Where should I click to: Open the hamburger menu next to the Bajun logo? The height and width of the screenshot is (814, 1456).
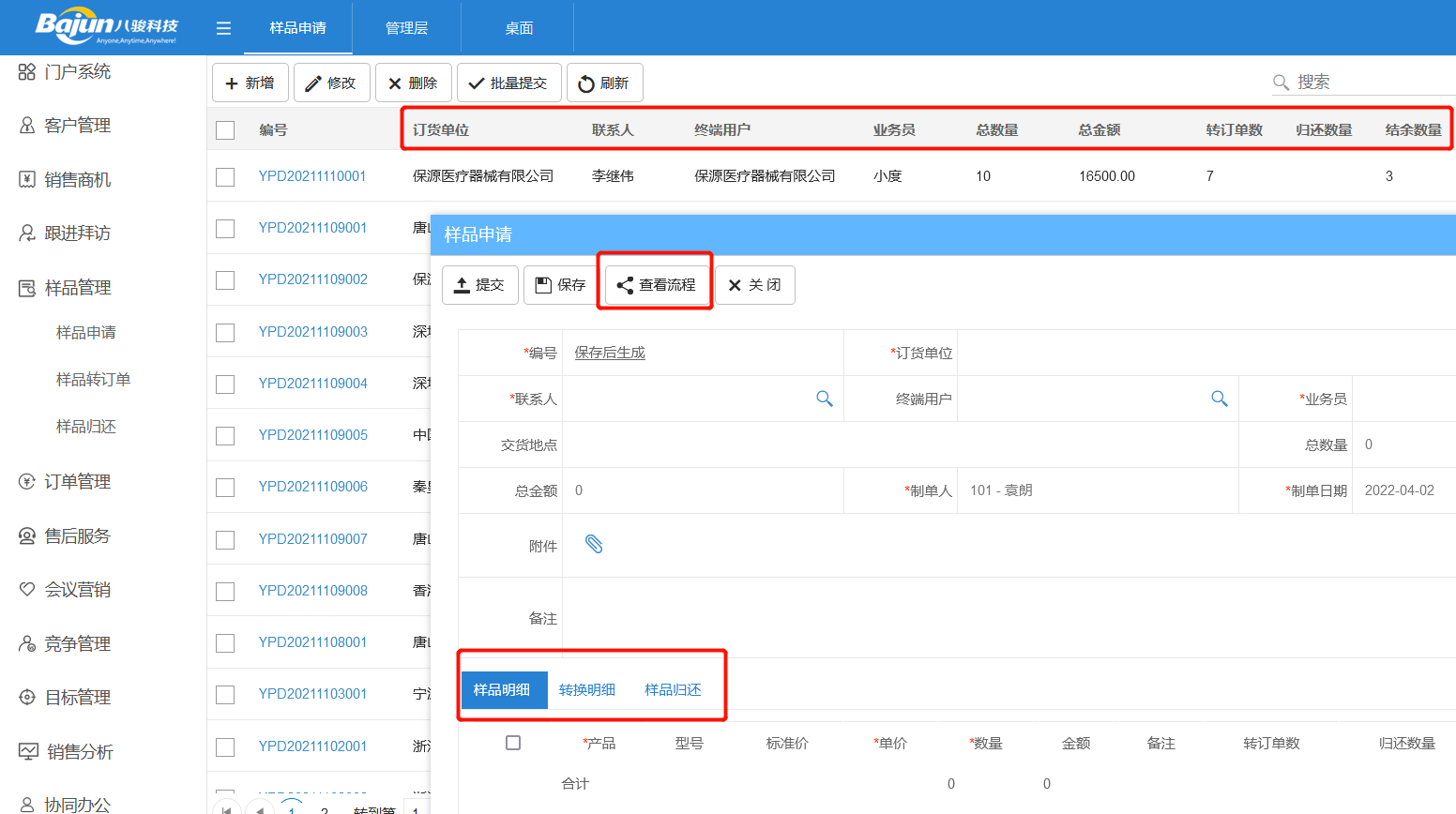pyautogui.click(x=223, y=27)
